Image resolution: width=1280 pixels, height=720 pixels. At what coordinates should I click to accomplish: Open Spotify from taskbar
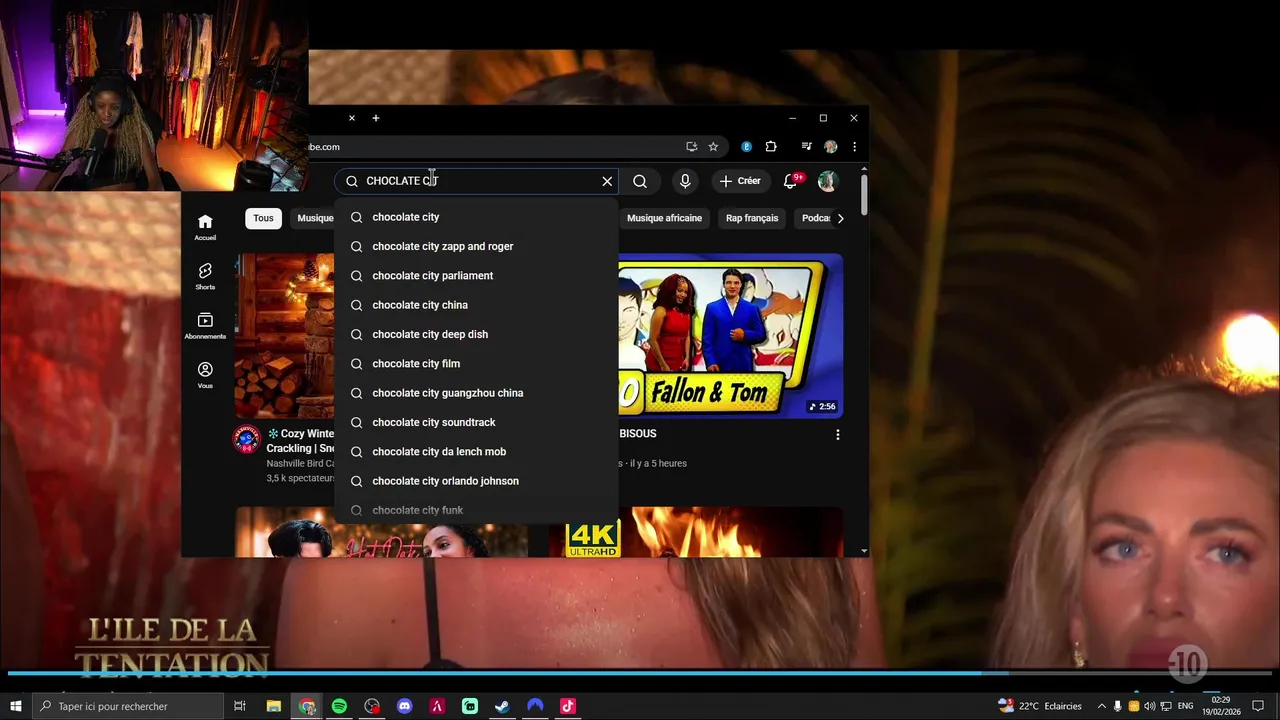pos(339,706)
